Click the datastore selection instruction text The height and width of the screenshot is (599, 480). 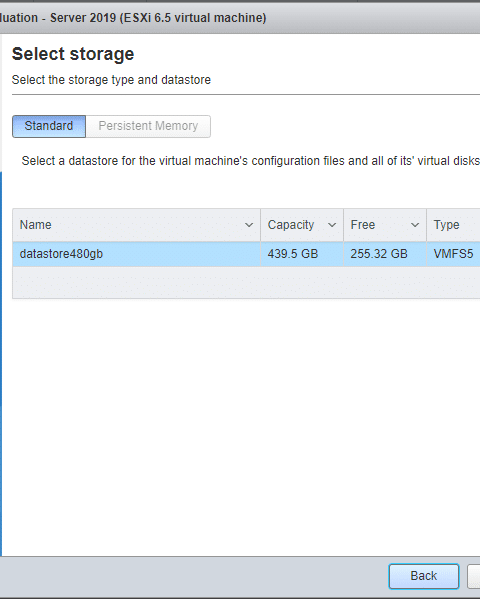point(251,161)
